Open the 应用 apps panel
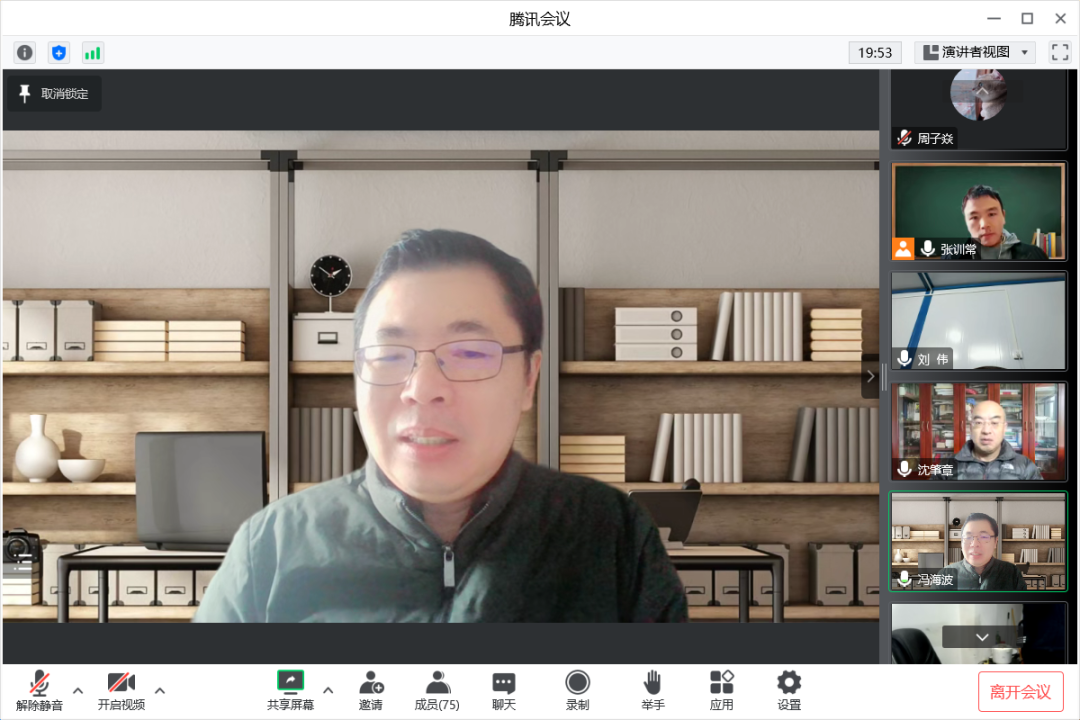 (x=721, y=691)
